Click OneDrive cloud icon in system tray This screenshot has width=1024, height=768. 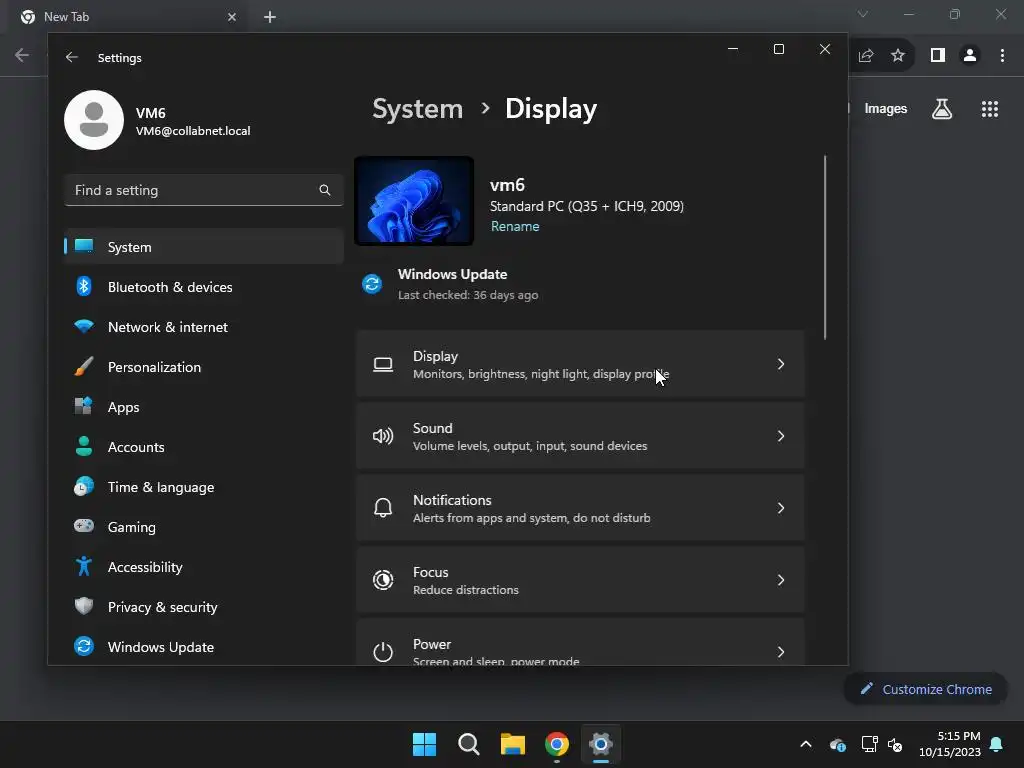point(838,744)
